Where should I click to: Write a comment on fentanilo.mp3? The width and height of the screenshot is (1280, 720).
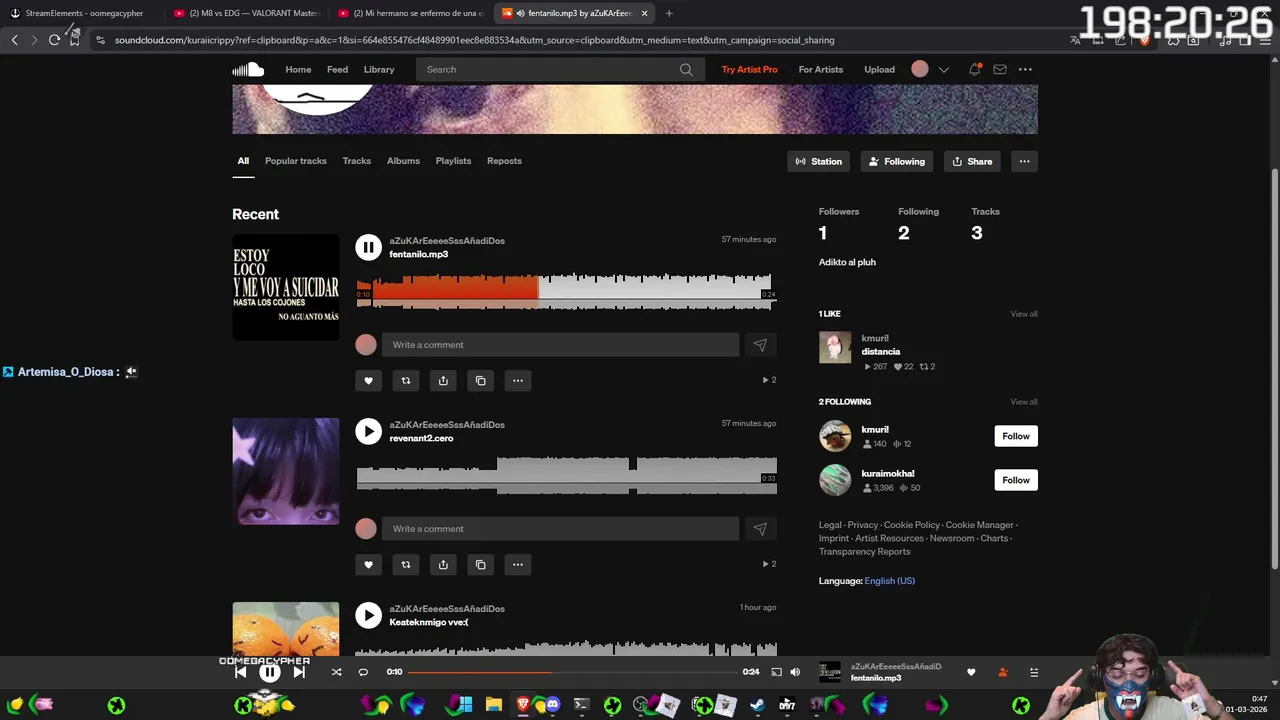click(560, 345)
